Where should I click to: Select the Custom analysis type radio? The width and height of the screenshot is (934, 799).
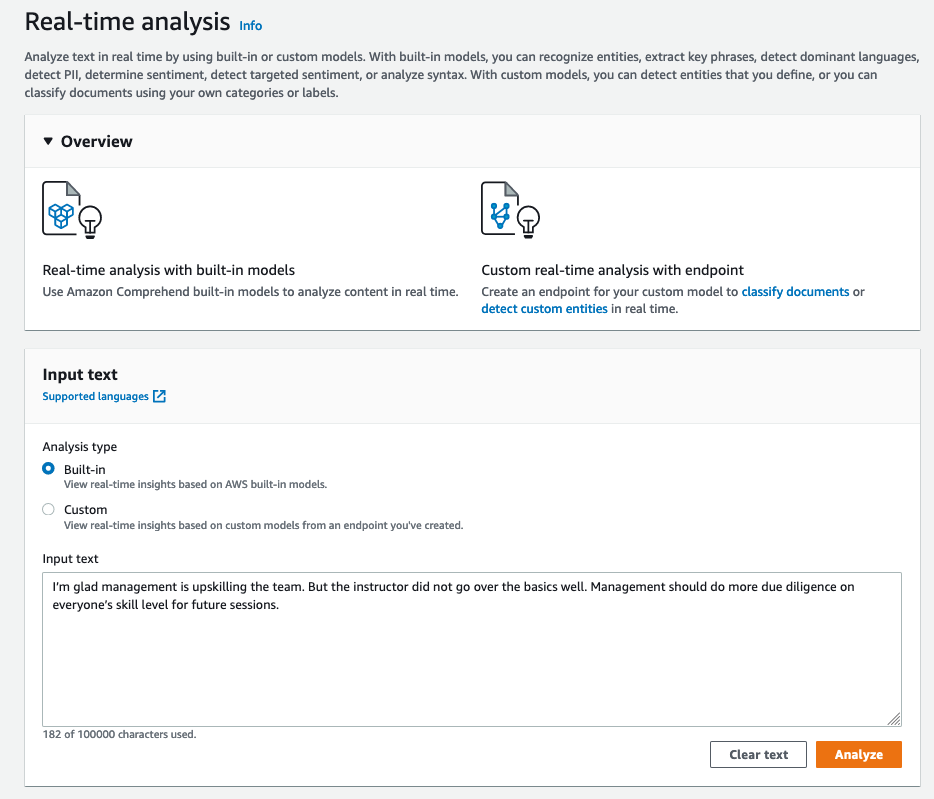[x=48, y=509]
